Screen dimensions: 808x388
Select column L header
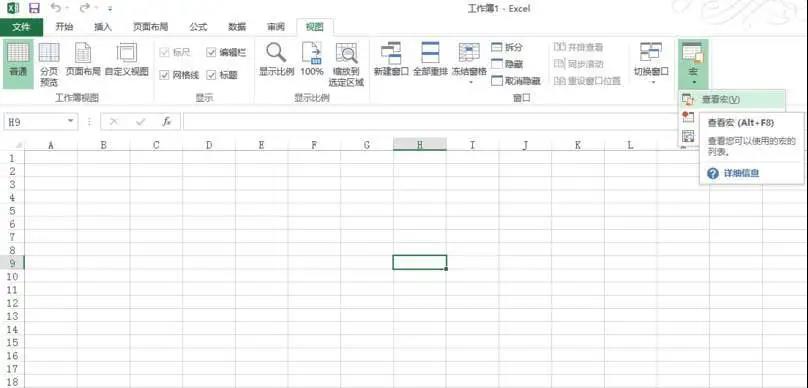click(x=630, y=145)
